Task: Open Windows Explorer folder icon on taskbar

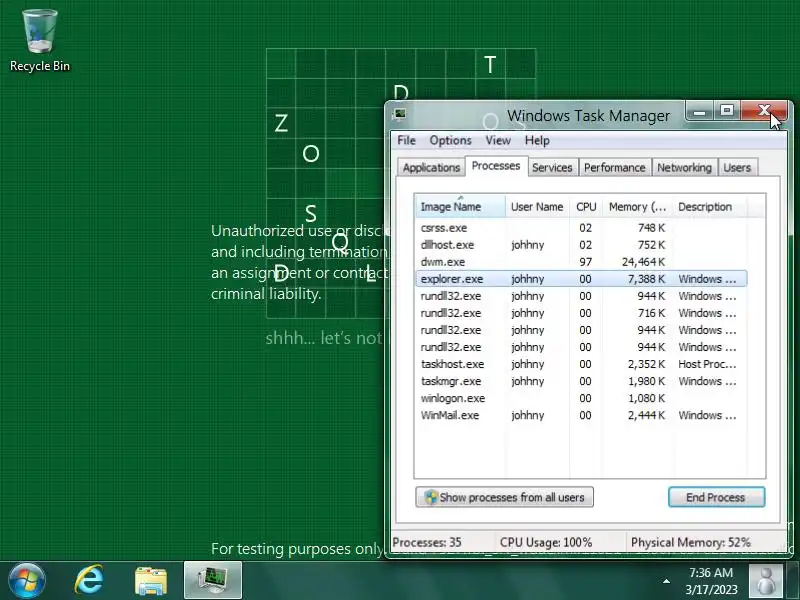Action: coord(151,581)
